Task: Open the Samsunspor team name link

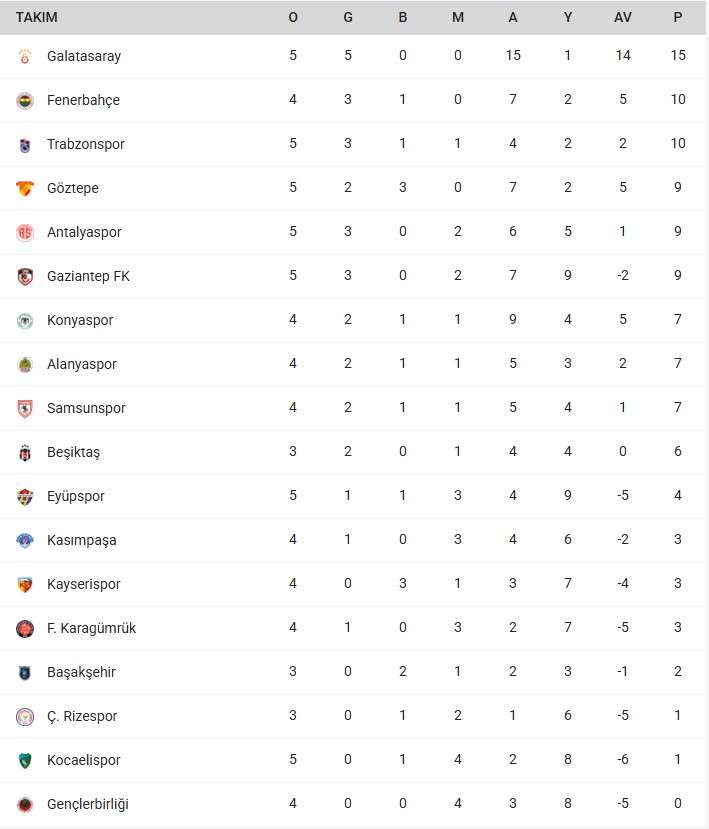Action: tap(86, 408)
